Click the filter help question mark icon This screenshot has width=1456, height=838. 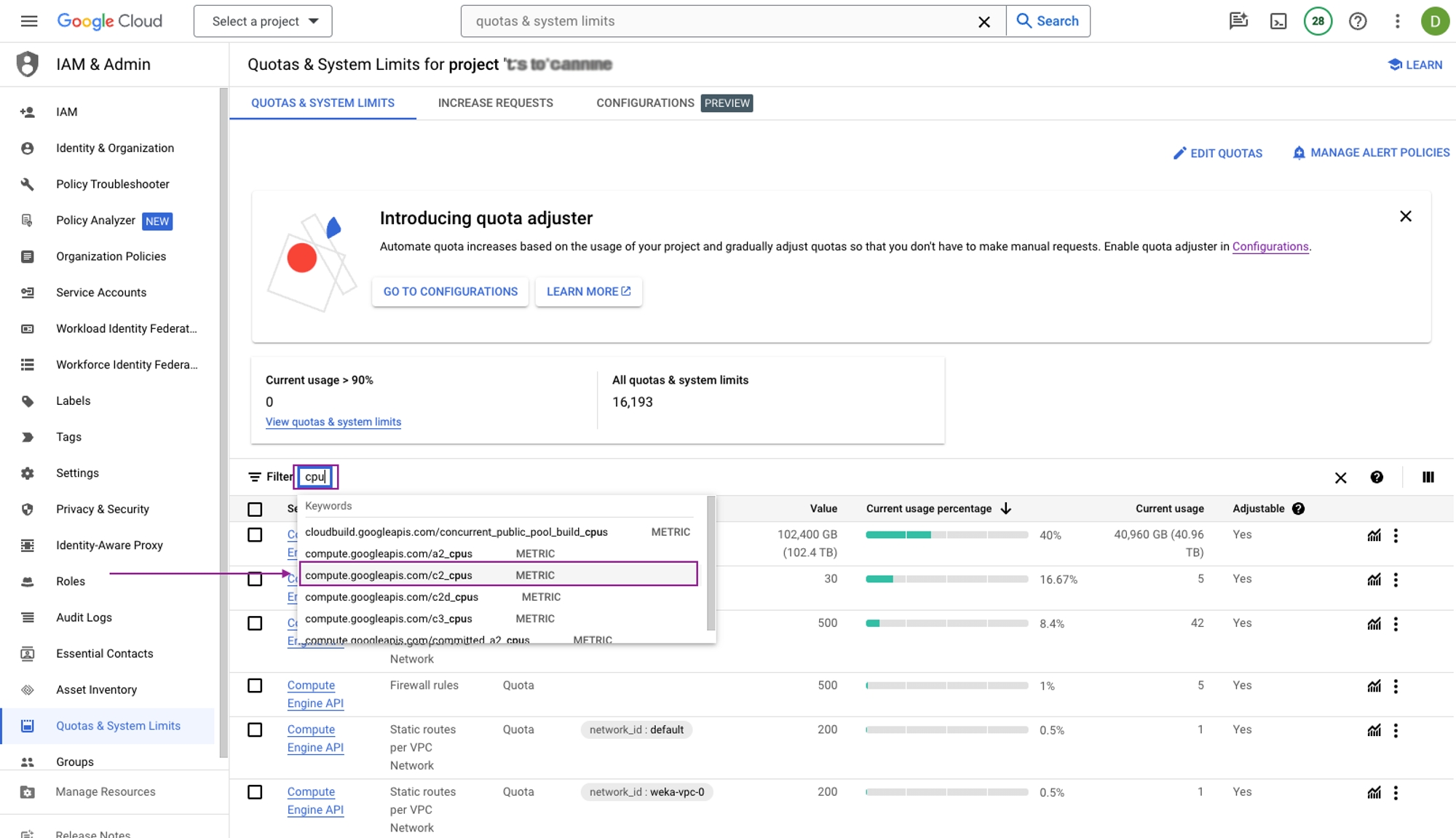point(1376,477)
